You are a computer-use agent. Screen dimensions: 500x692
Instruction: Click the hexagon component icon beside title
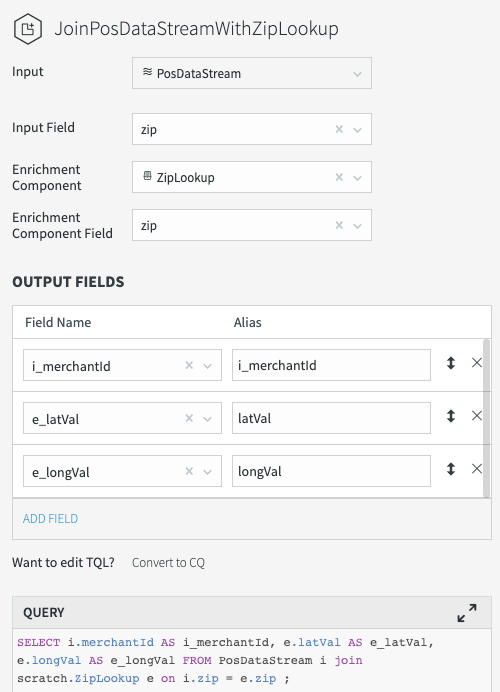28,29
